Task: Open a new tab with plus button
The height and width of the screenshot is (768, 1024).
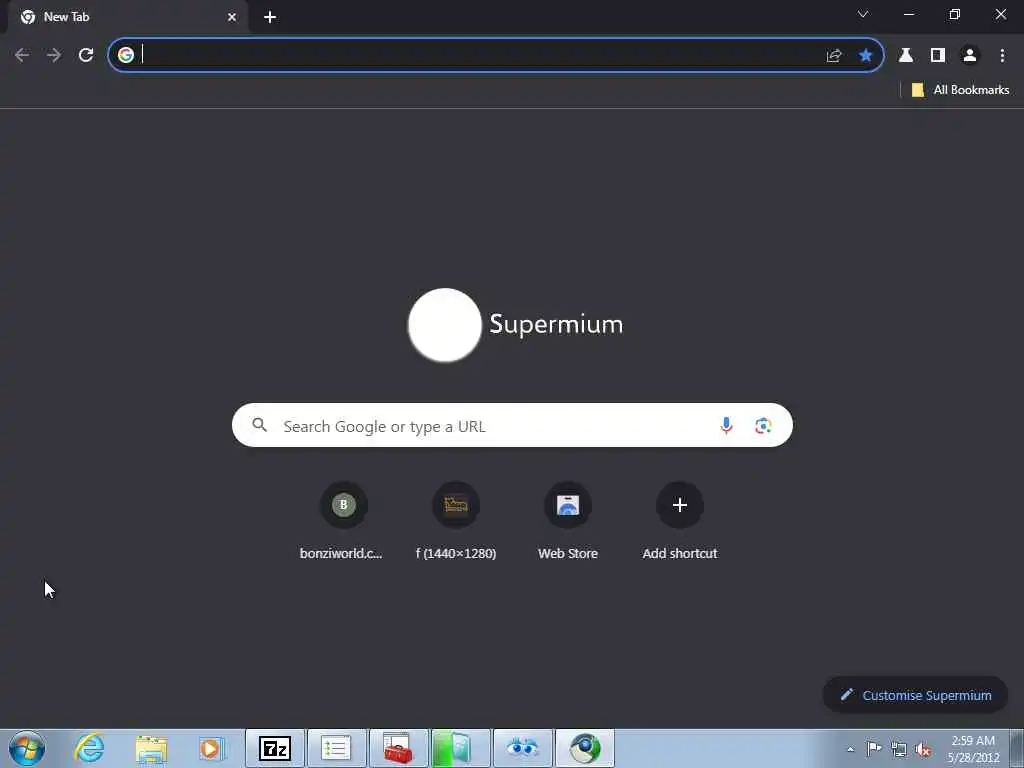Action: coord(270,17)
